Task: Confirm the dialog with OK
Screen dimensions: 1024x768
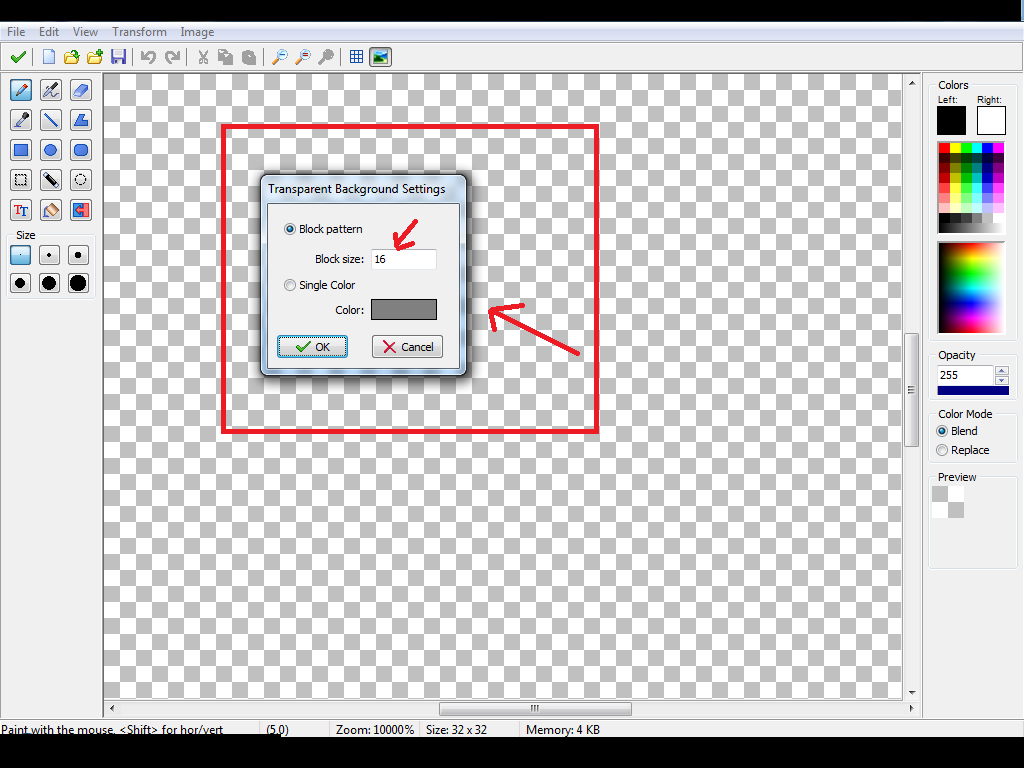Action: 312,347
